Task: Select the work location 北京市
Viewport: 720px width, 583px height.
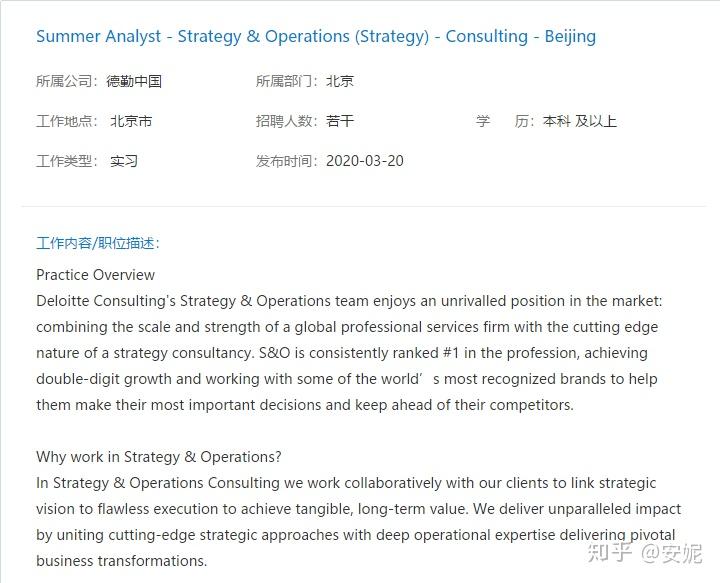Action: click(131, 121)
